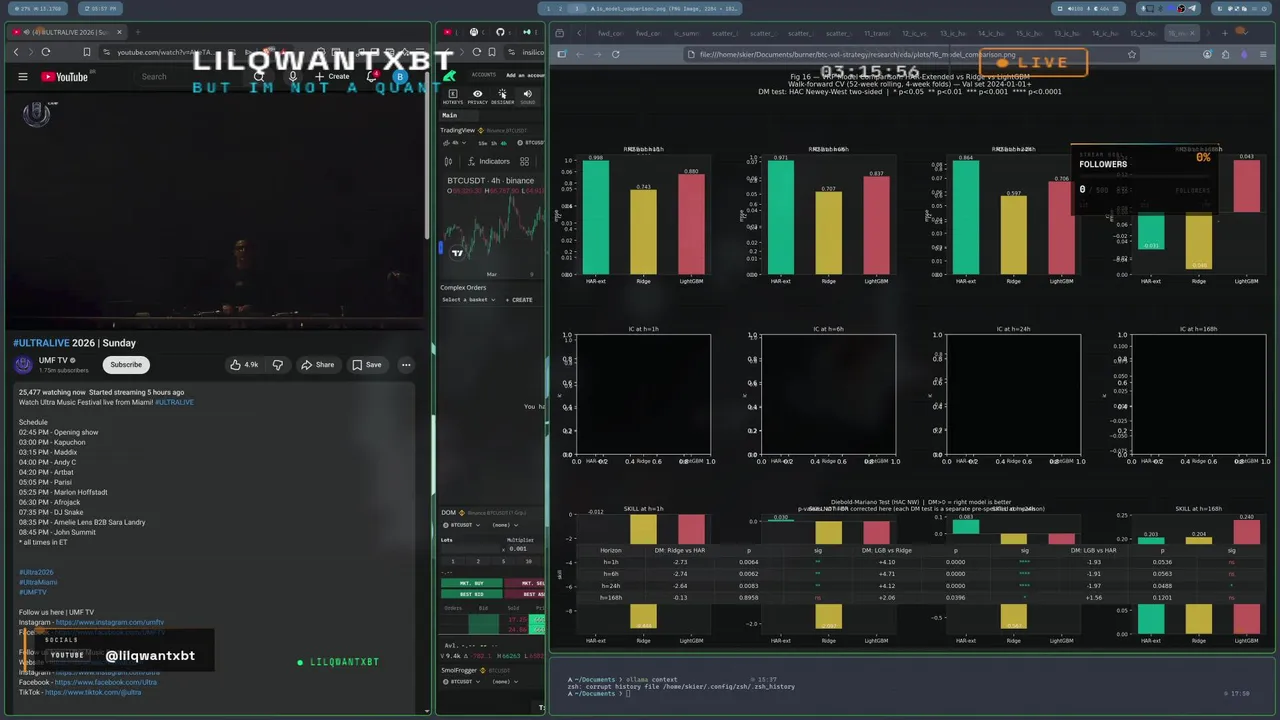
Task: Open the chart candle style icon
Action: tap(448, 161)
